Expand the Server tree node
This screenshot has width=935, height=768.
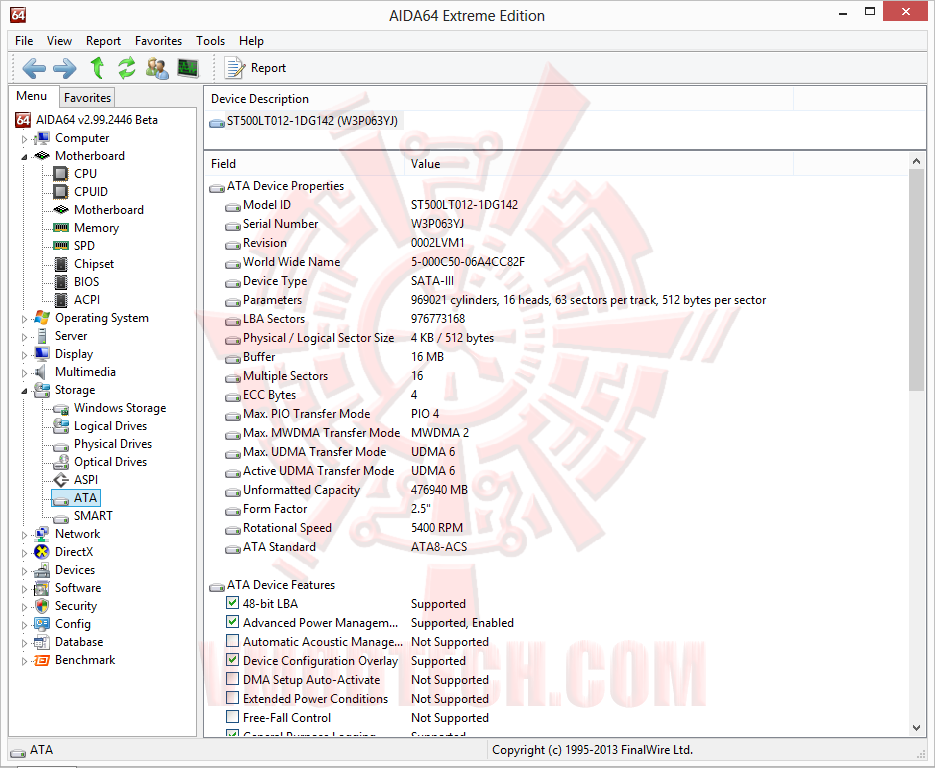[24, 337]
